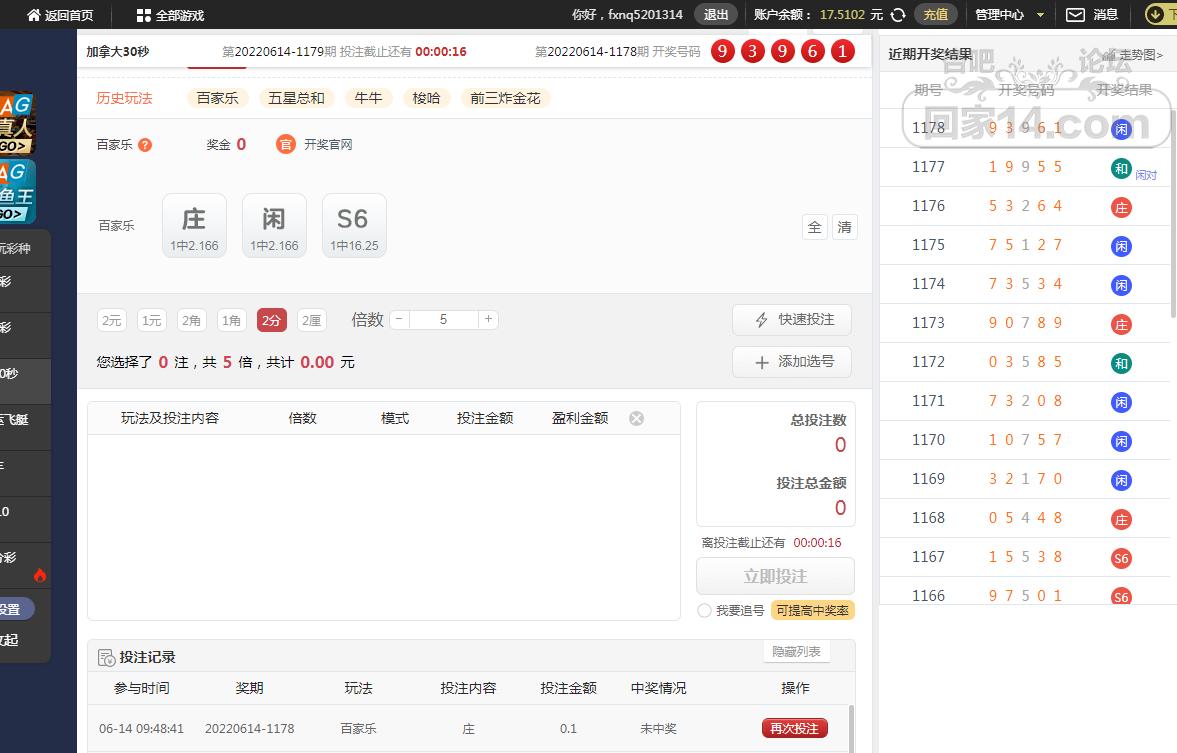Open the AG 真人 game icon
Screen dimensions: 1177x753
17,124
